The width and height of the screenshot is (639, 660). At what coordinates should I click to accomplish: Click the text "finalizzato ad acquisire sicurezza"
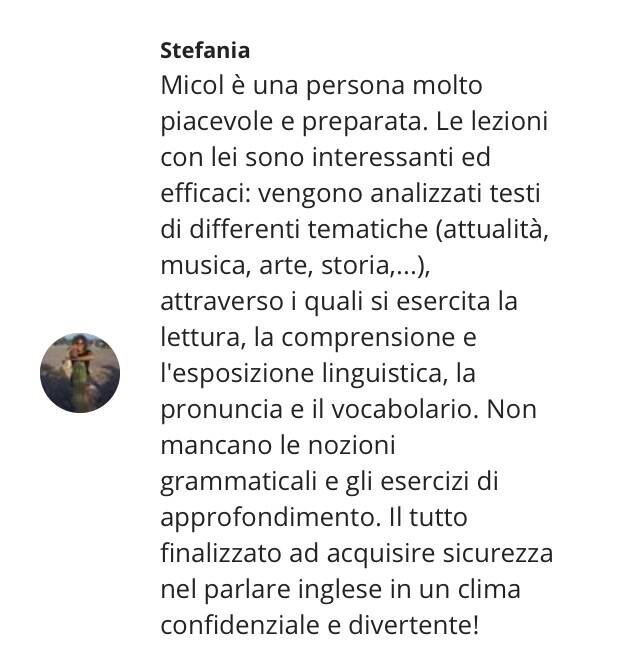(x=356, y=554)
